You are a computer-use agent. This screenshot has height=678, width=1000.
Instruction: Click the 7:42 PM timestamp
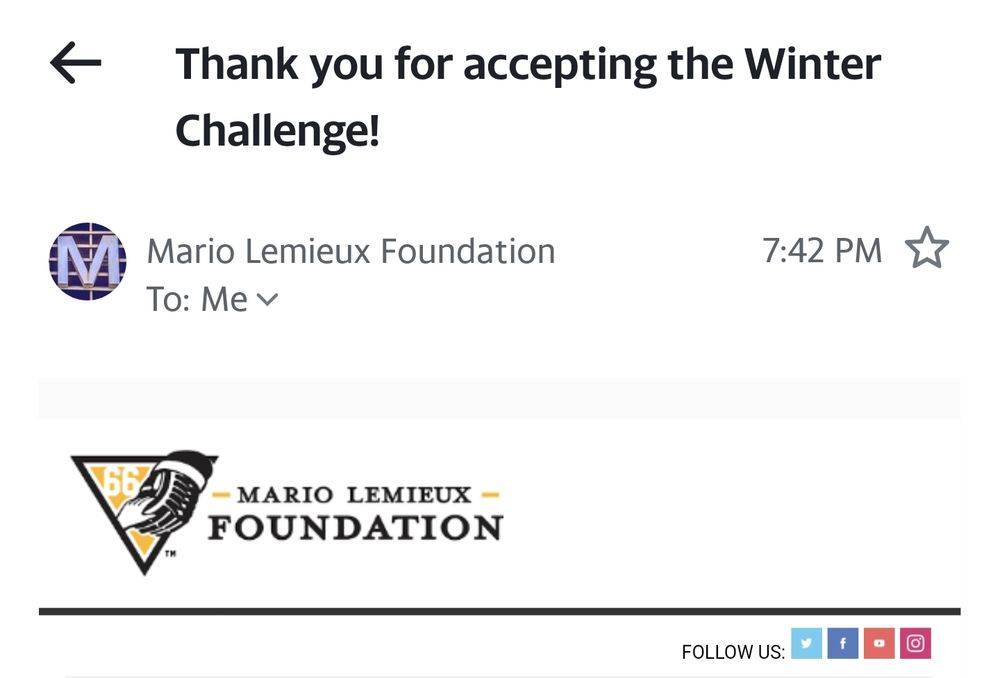(x=821, y=250)
